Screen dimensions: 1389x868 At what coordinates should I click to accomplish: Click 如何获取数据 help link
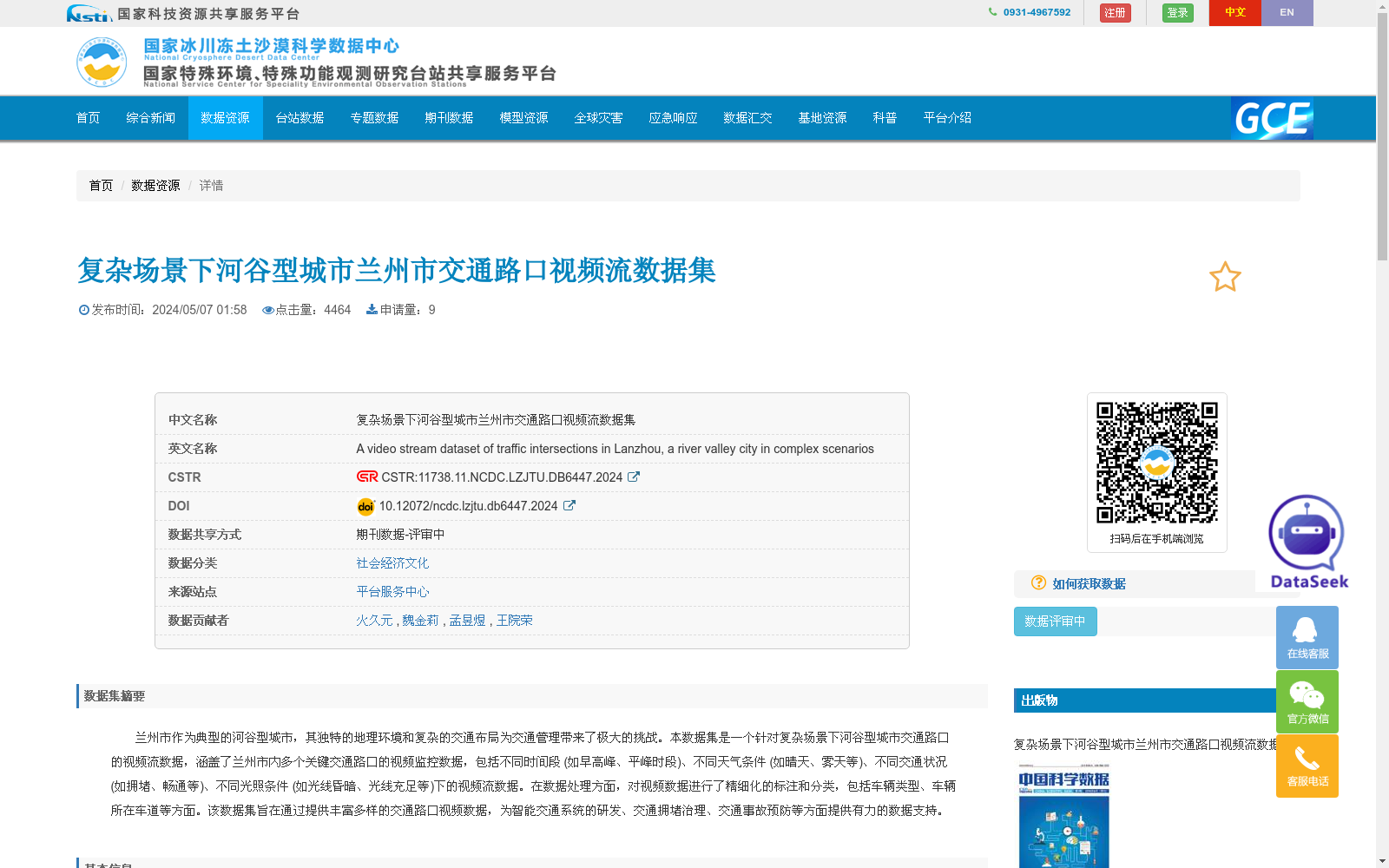coord(1089,584)
